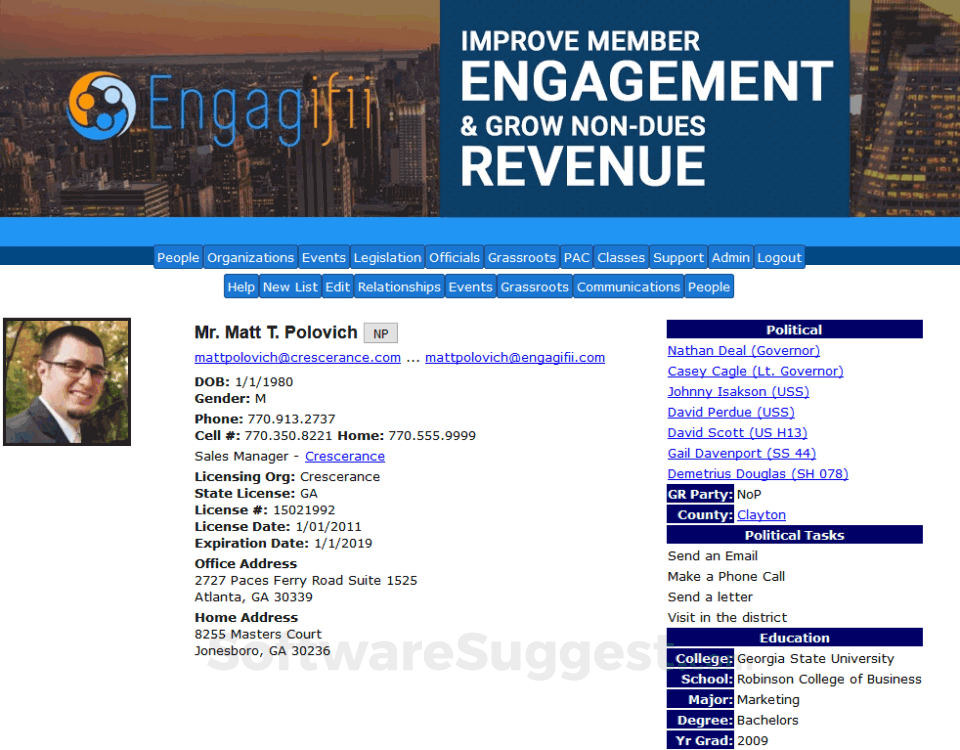Click Logout in the navigation bar
Image resolution: width=960 pixels, height=750 pixels.
coord(779,257)
